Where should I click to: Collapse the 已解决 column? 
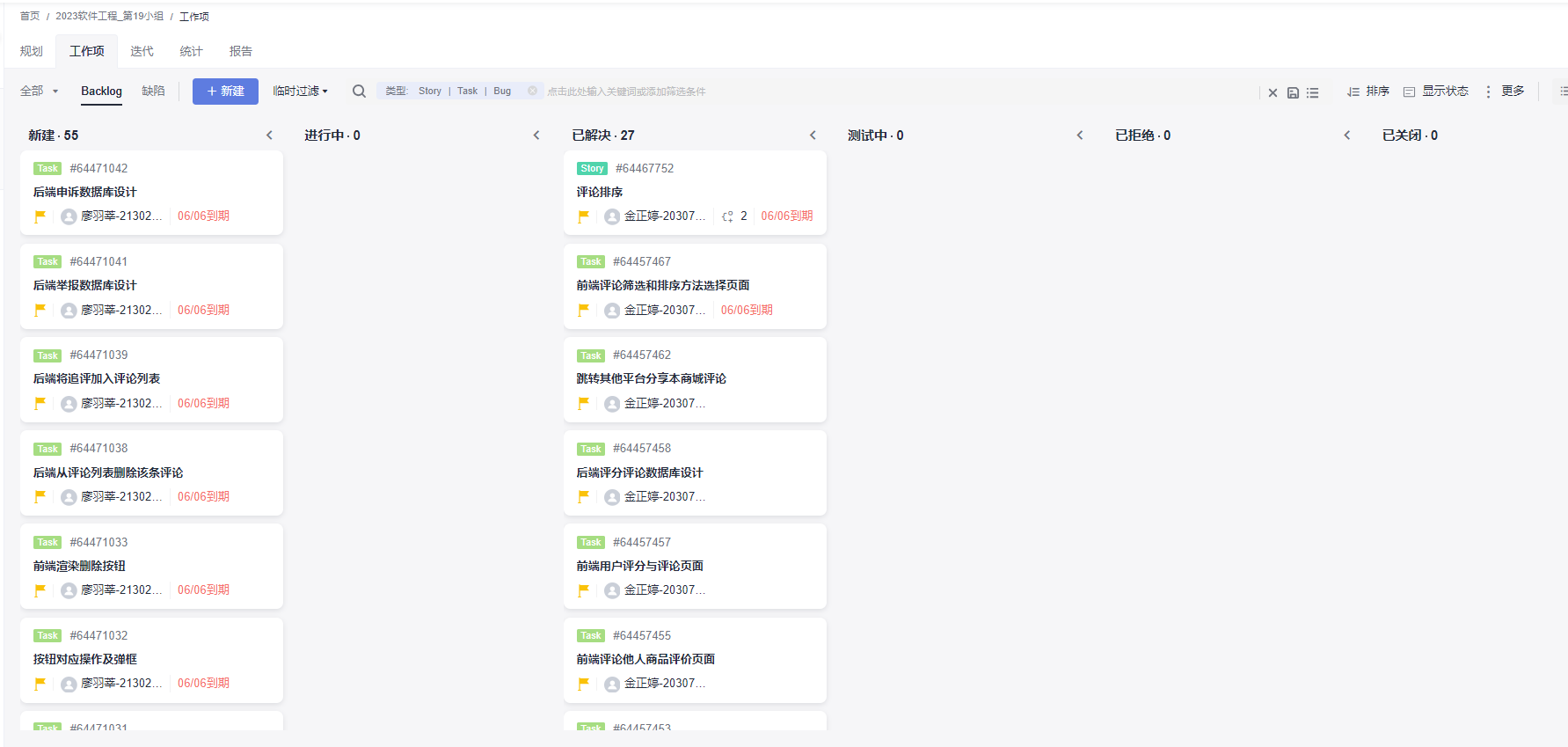click(813, 135)
